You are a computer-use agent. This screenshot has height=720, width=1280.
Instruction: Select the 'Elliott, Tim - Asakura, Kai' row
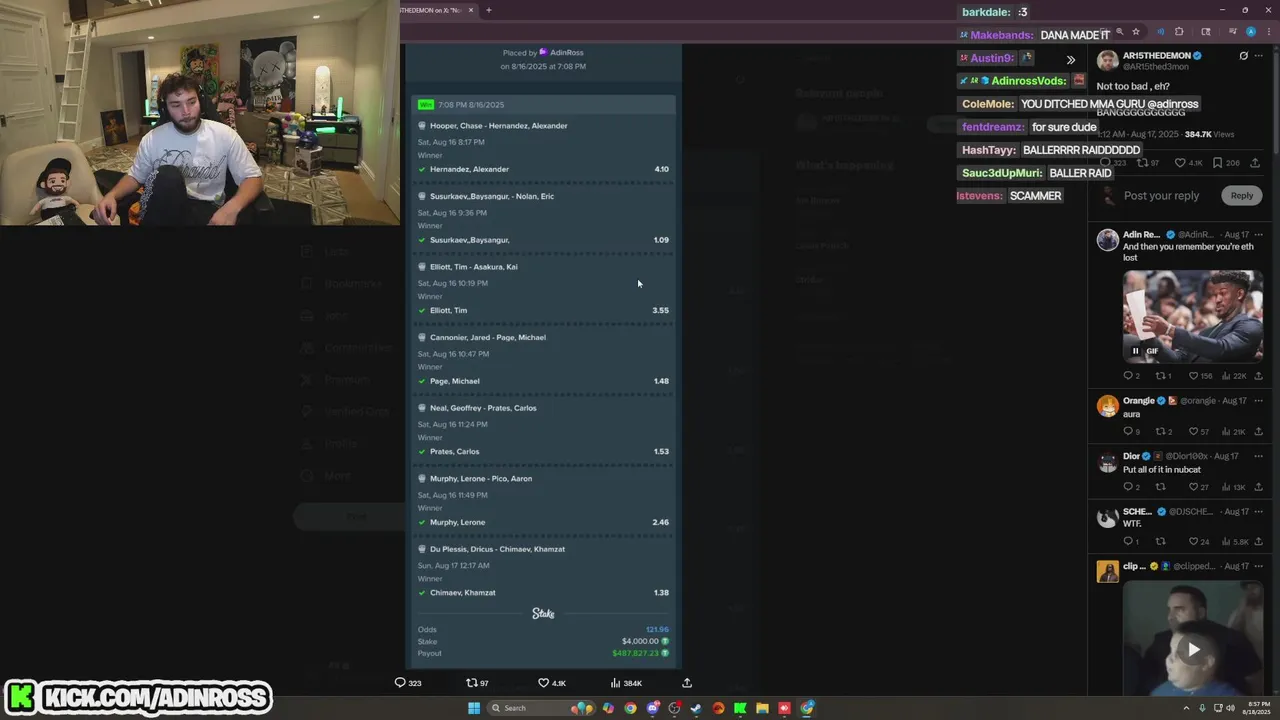click(544, 288)
